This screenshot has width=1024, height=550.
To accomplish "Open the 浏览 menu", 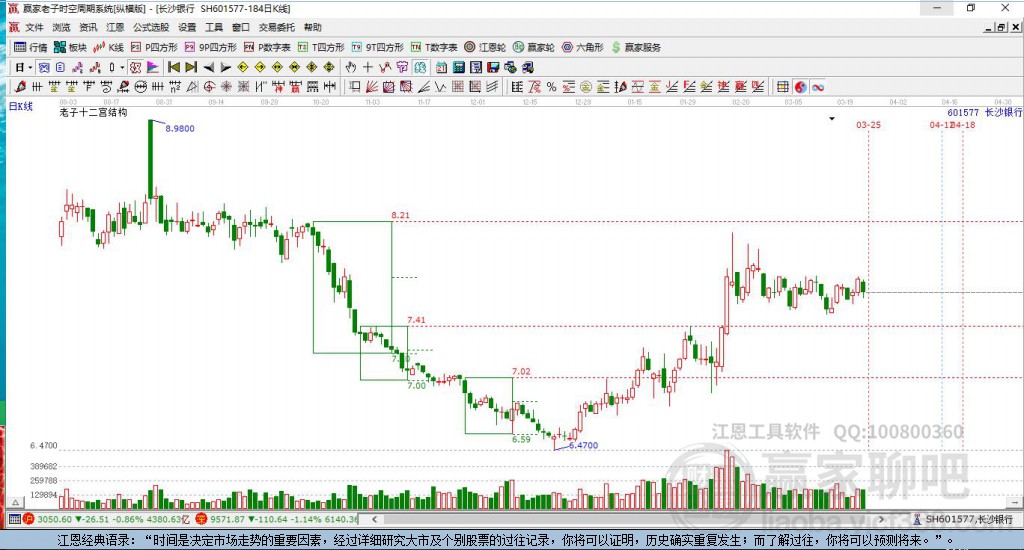I will (x=61, y=27).
